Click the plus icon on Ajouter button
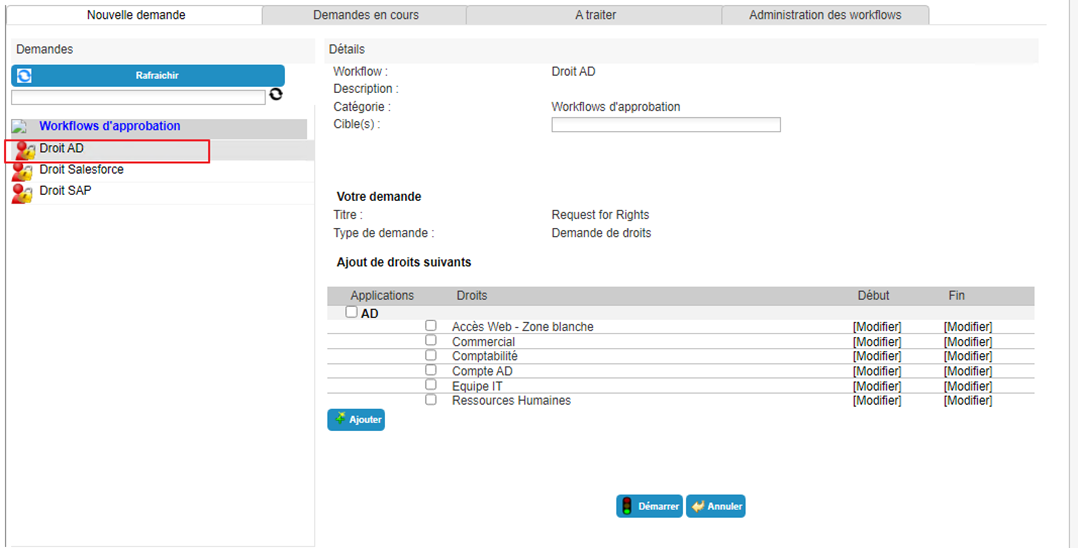Image resolution: width=1078 pixels, height=548 pixels. point(340,419)
